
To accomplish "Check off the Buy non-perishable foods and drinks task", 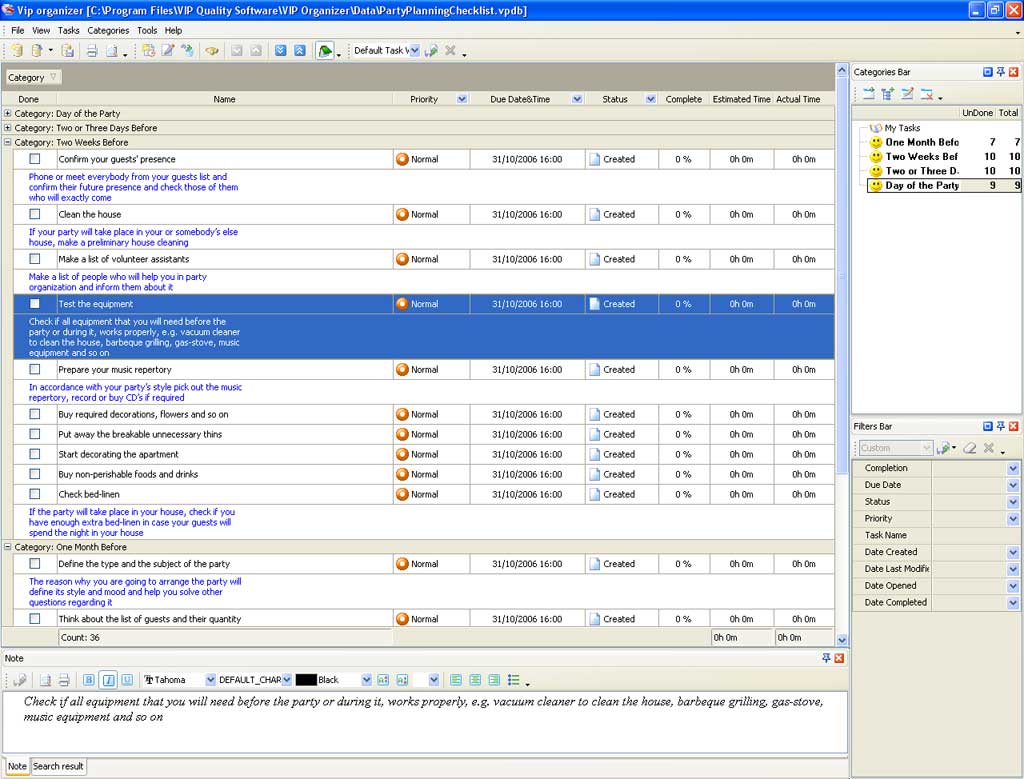I will pyautogui.click(x=34, y=474).
